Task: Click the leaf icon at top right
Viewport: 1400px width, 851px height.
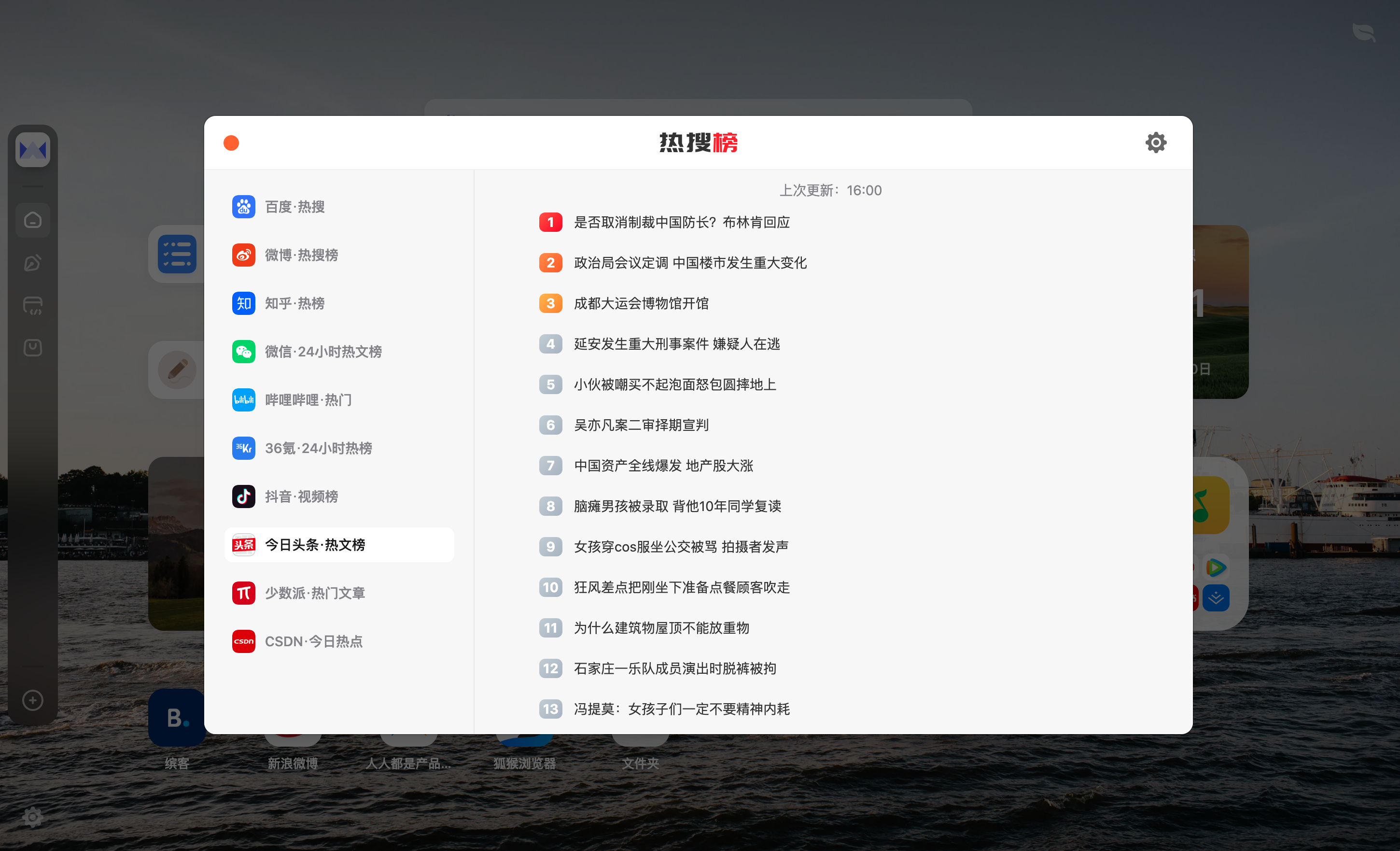Action: (1364, 32)
